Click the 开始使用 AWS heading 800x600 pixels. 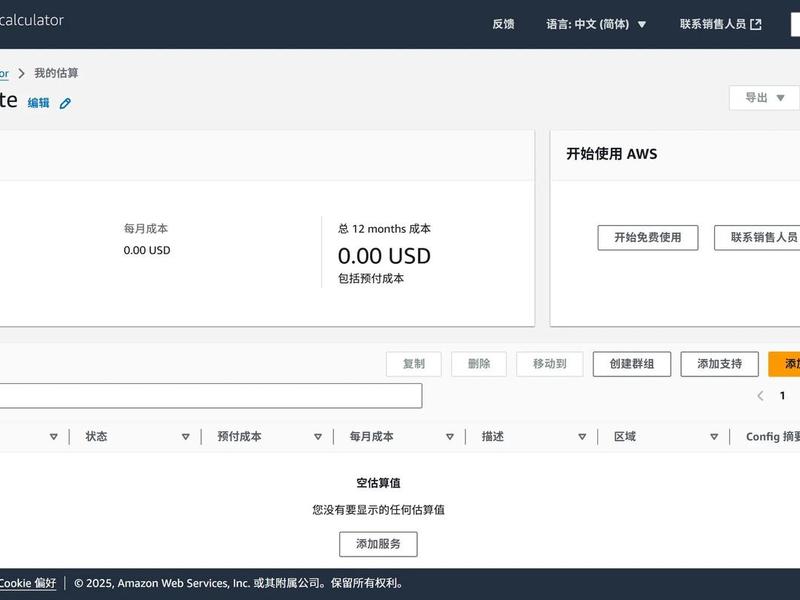point(611,154)
